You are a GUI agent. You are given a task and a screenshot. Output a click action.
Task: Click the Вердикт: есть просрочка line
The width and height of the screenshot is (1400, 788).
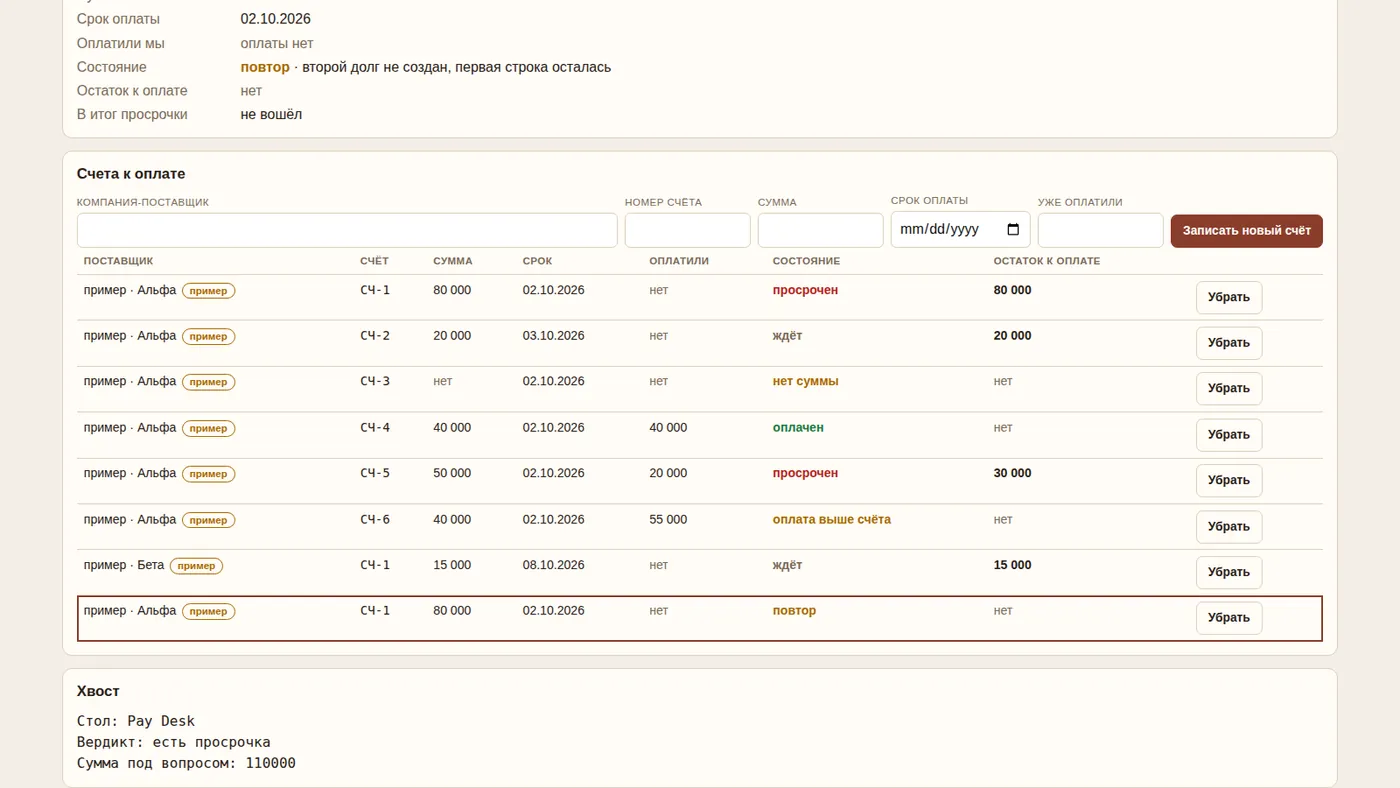pos(174,742)
